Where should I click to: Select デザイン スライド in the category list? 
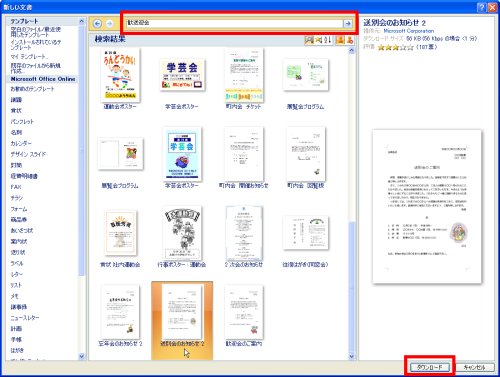click(x=28, y=154)
